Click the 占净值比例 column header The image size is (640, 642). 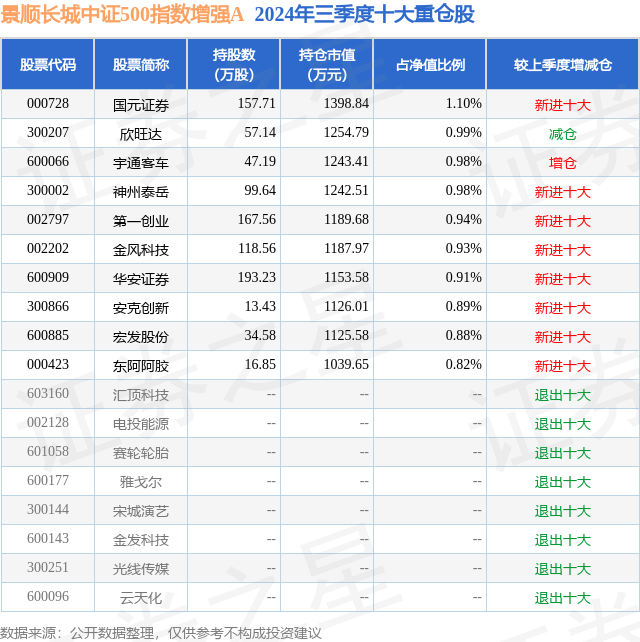click(x=430, y=65)
